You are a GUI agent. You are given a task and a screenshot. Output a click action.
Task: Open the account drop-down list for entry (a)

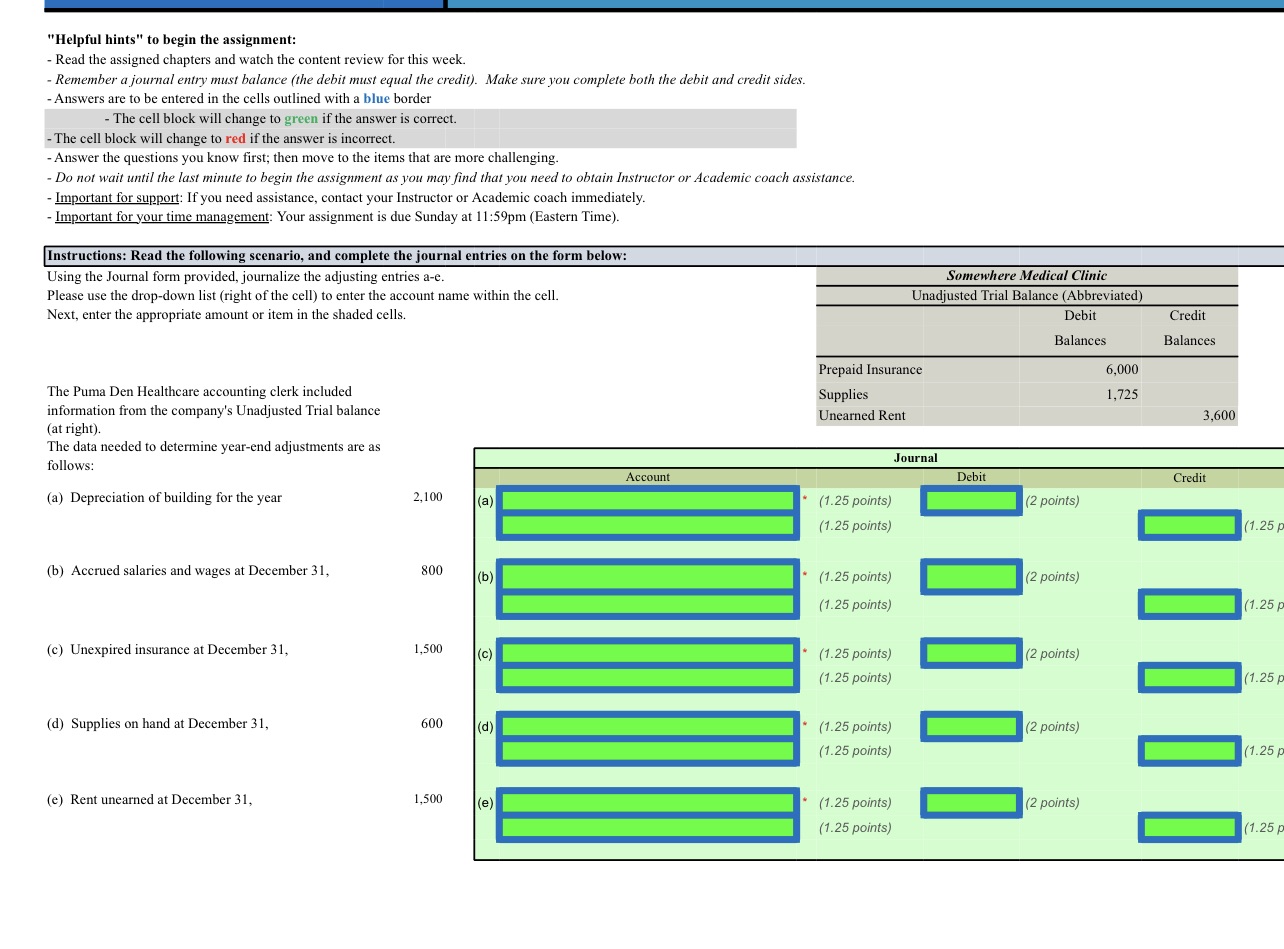(x=647, y=500)
